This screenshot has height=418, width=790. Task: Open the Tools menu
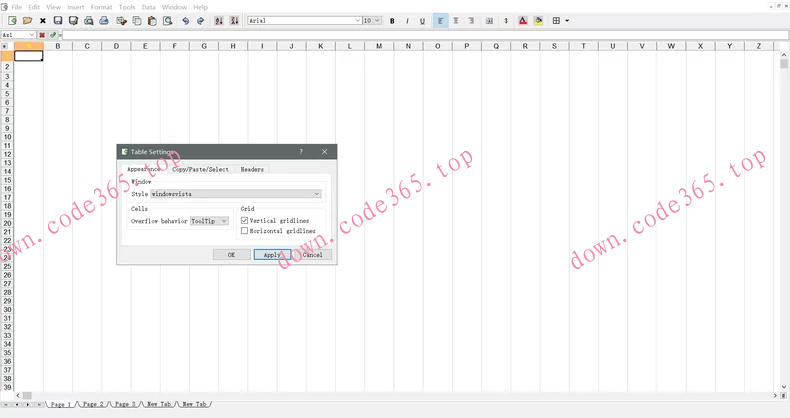tap(127, 7)
